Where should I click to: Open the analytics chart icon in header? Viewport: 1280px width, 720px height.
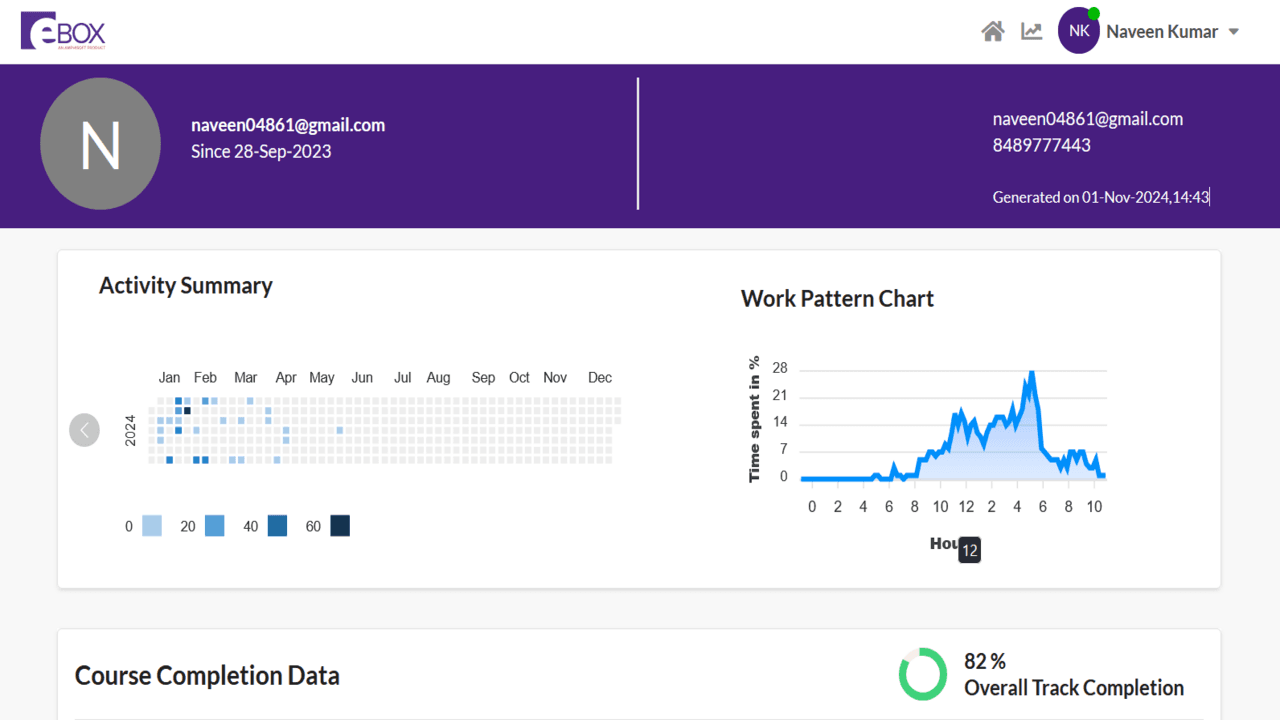pos(1031,32)
